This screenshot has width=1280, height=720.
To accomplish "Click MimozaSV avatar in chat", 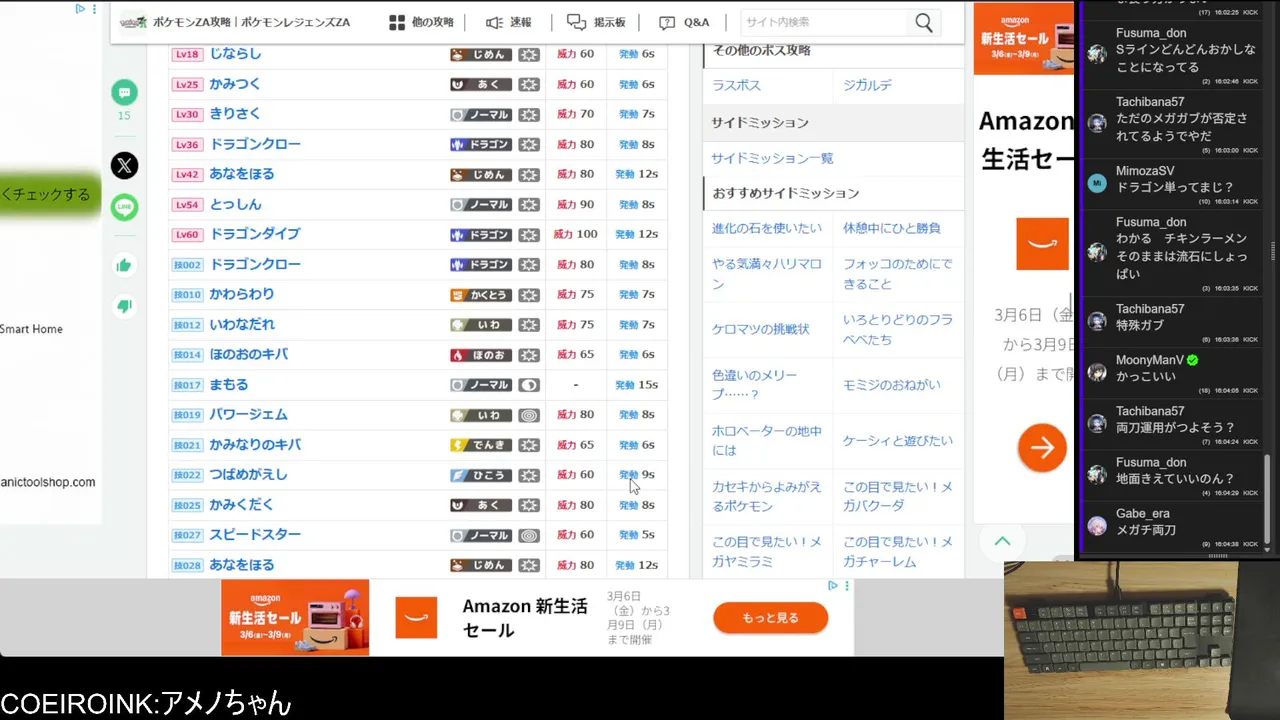I will coord(1097,183).
